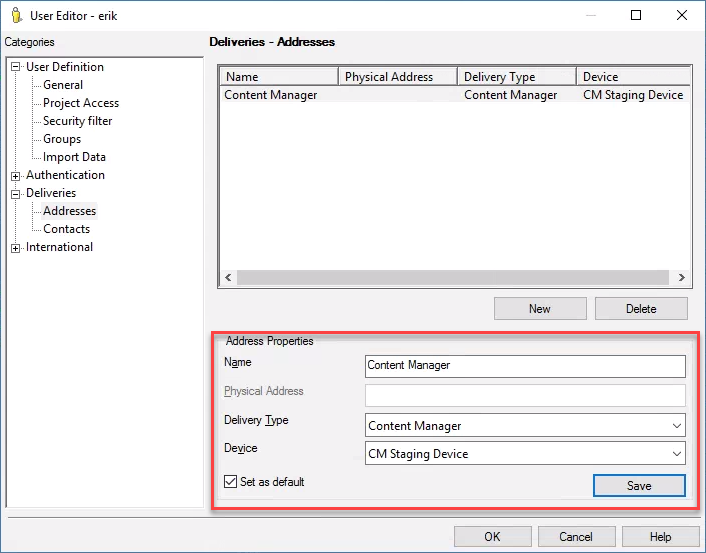
Task: Sort by the Name column header
Action: [279, 77]
